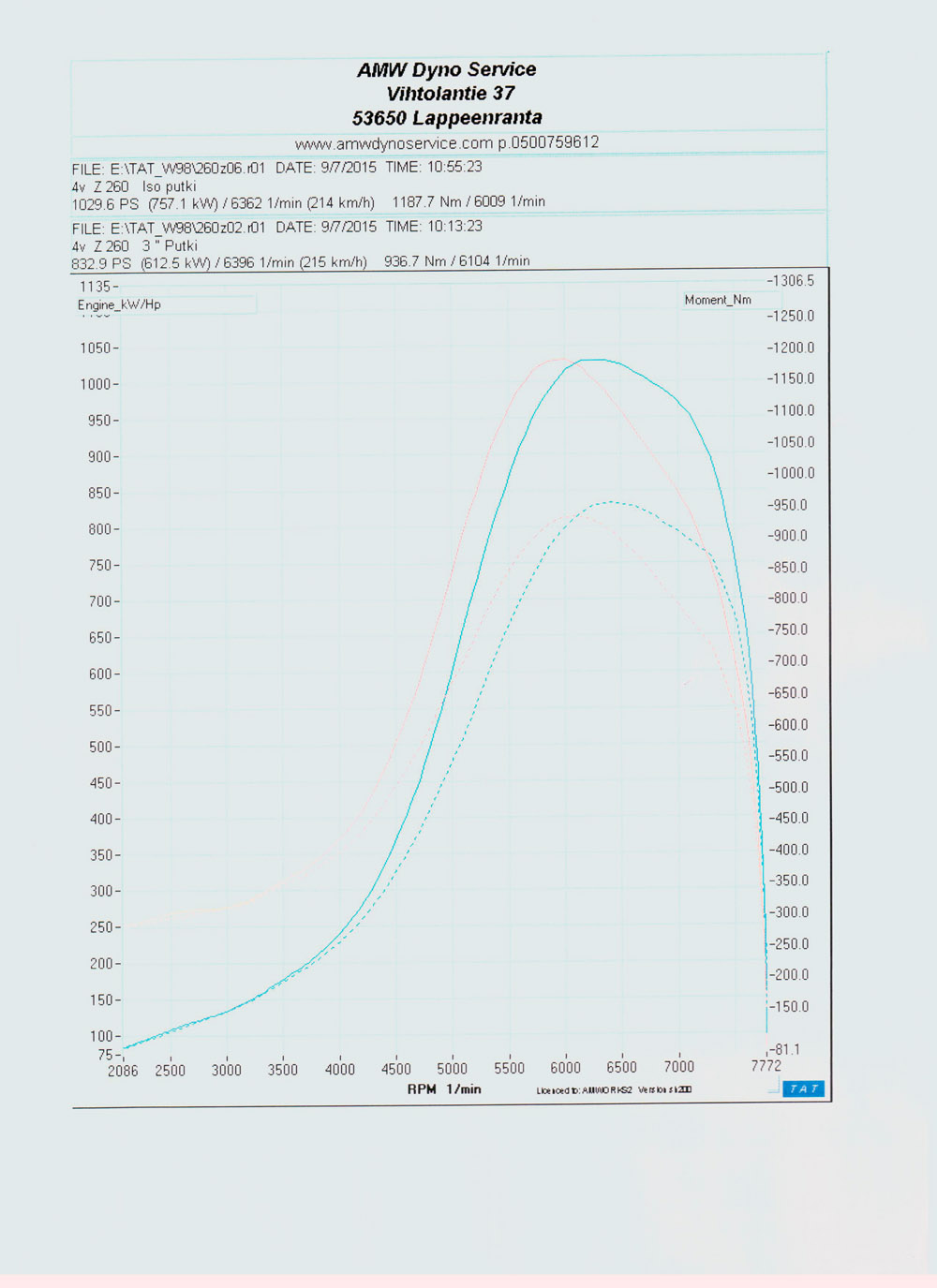Click the 260z06.r01 file path line
The width and height of the screenshot is (937, 1288).
point(169,168)
